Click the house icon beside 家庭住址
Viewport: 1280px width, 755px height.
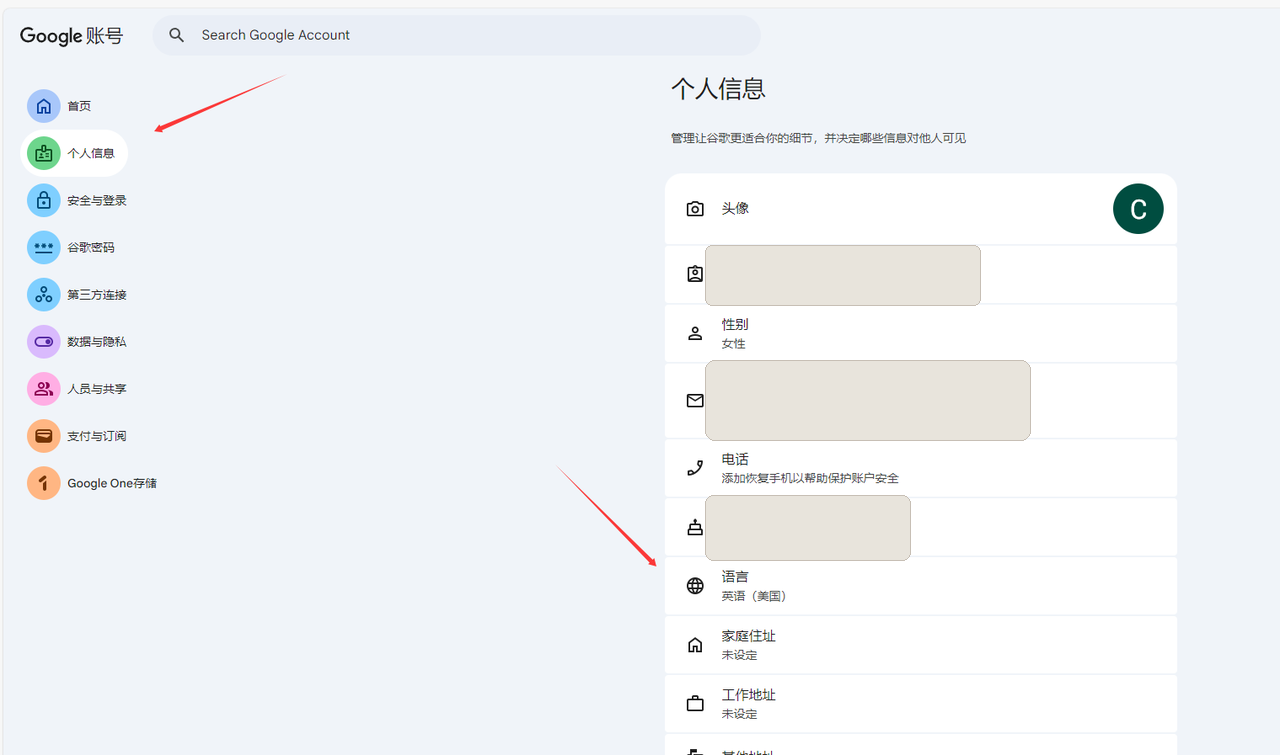click(x=695, y=645)
